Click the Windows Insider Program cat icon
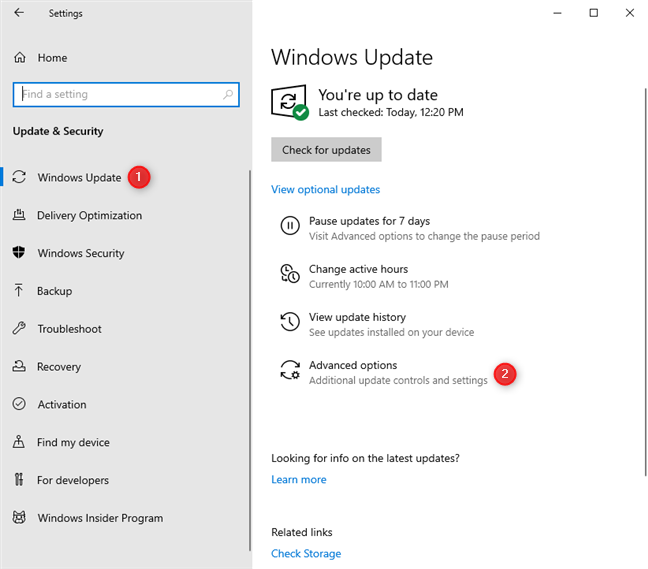Image resolution: width=648 pixels, height=569 pixels. (x=19, y=517)
